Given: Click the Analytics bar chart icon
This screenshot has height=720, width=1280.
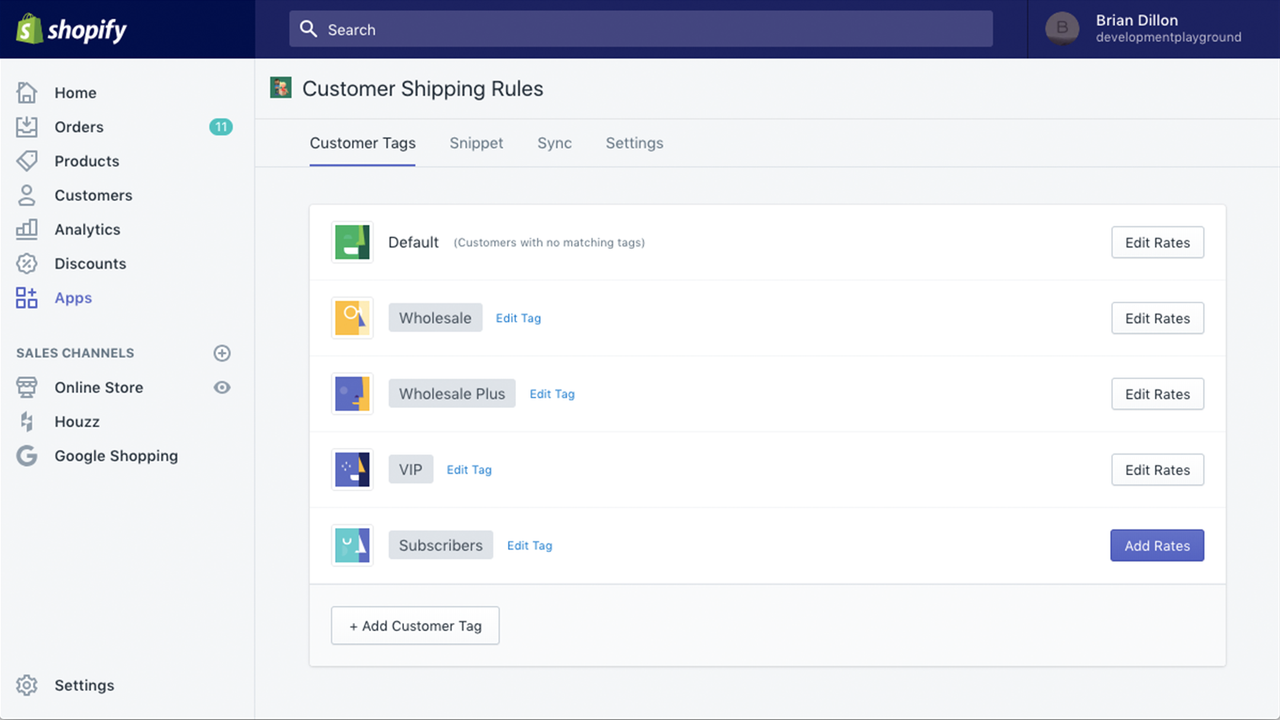Looking at the screenshot, I should pos(27,229).
